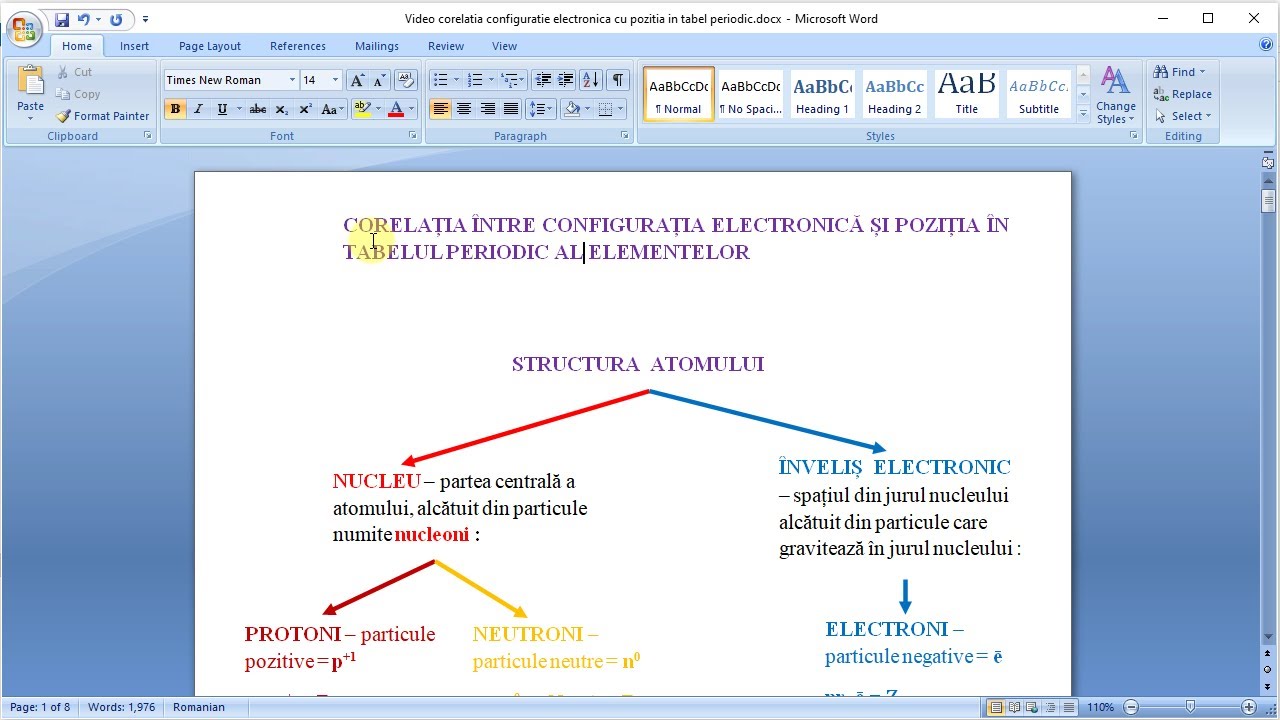Click Shrink Font button
This screenshot has height=720, width=1280.
(x=379, y=80)
